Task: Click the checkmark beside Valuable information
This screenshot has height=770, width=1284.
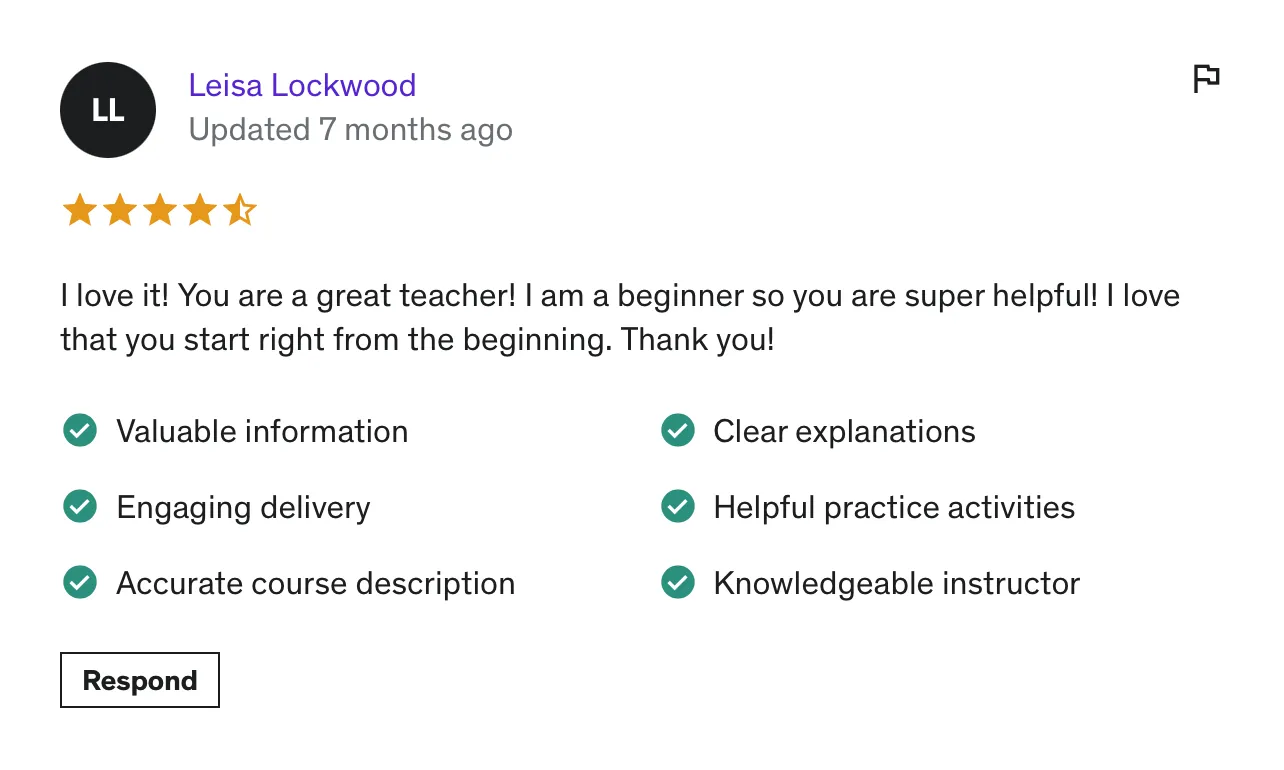Action: 80,431
